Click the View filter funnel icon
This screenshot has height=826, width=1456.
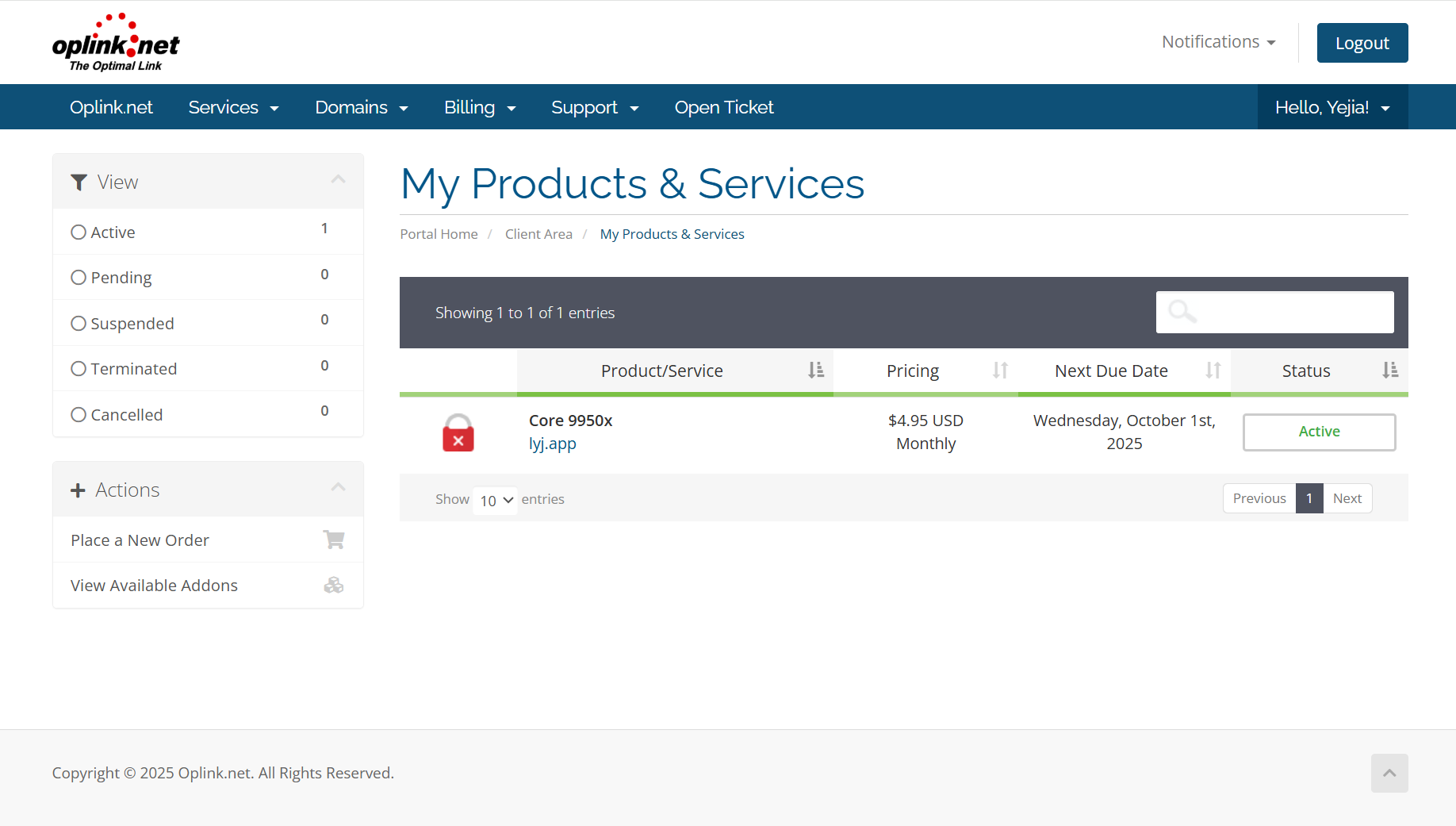click(x=79, y=182)
